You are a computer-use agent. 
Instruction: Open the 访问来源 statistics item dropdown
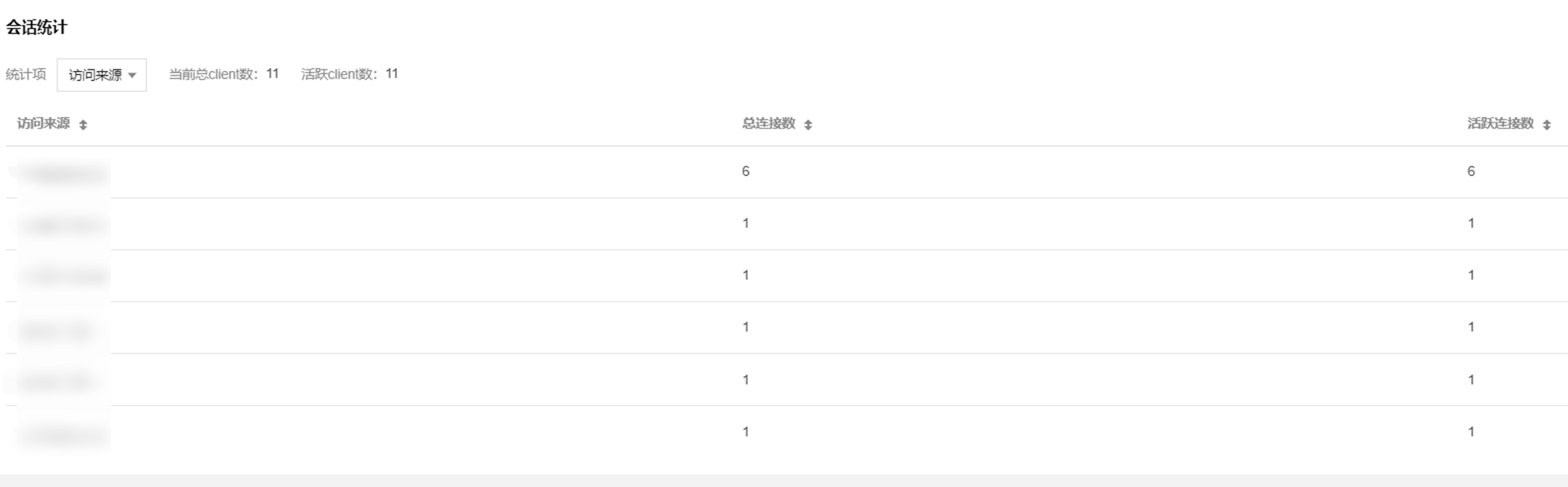(102, 75)
